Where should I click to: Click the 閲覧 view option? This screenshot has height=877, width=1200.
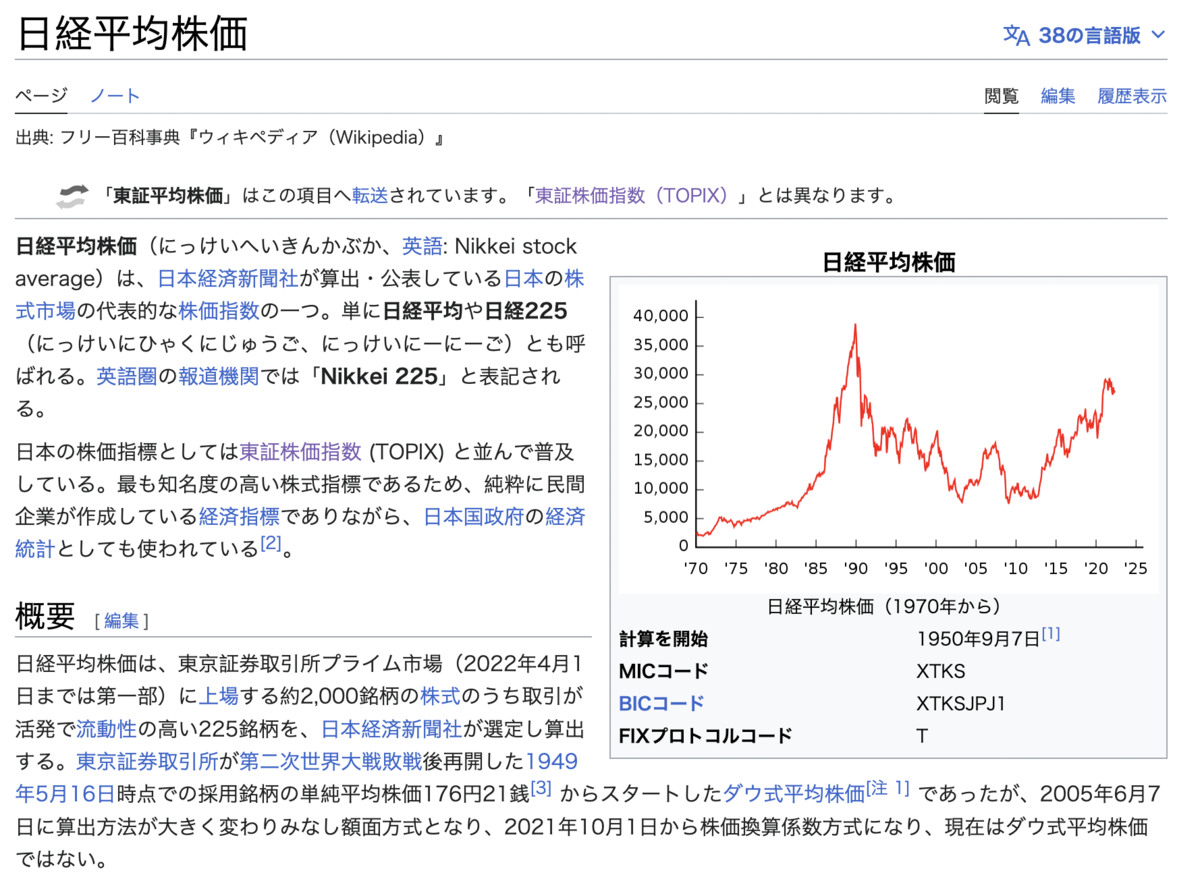(1001, 96)
